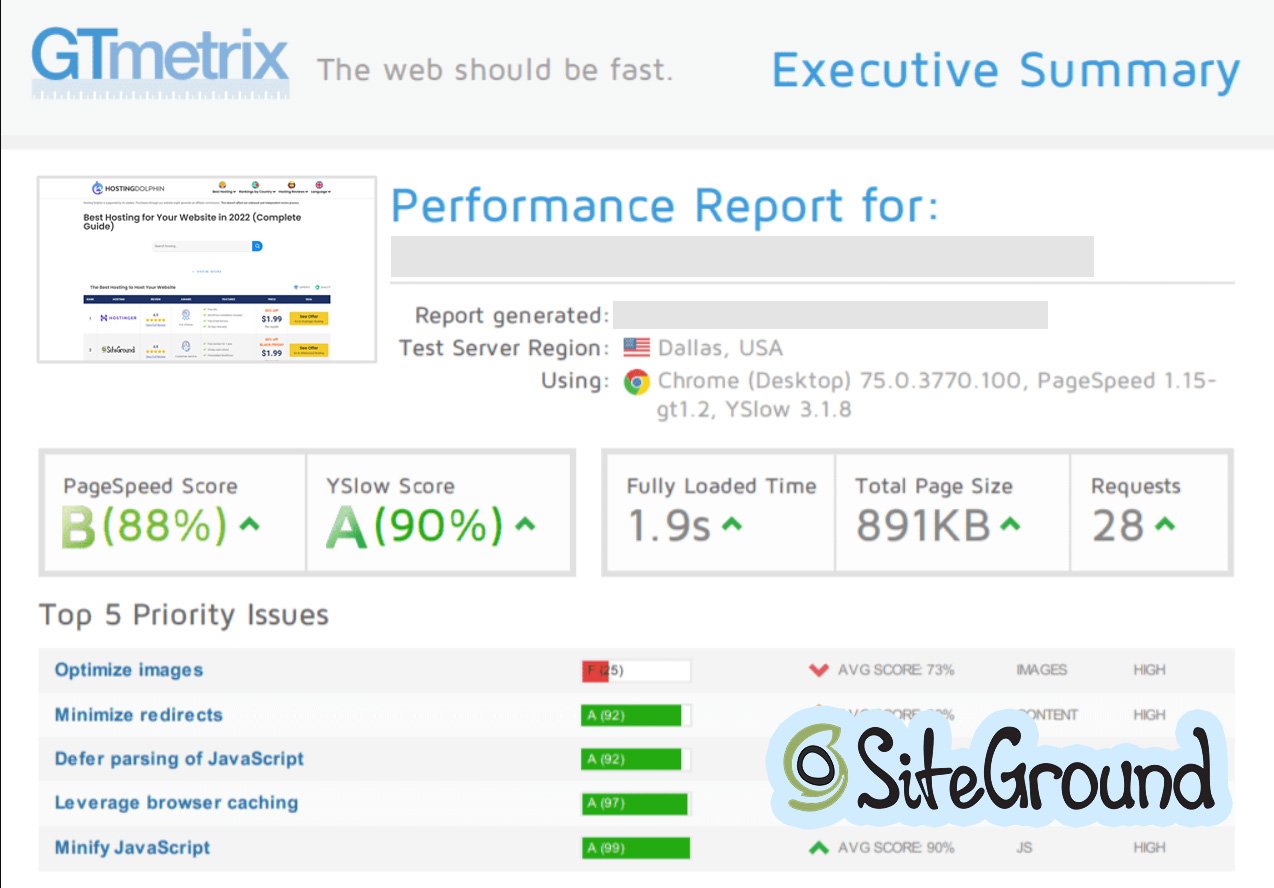Click the A (99) score bar
The height and width of the screenshot is (888, 1274).
(636, 848)
